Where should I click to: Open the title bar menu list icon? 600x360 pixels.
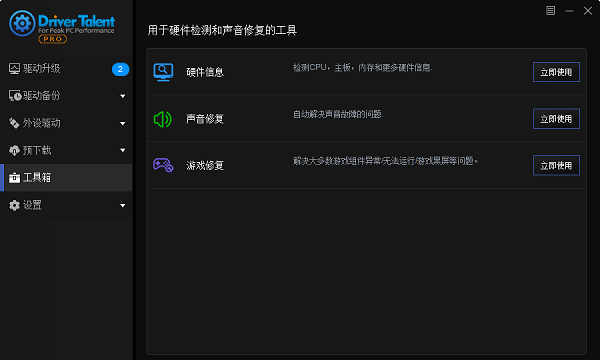(550, 11)
